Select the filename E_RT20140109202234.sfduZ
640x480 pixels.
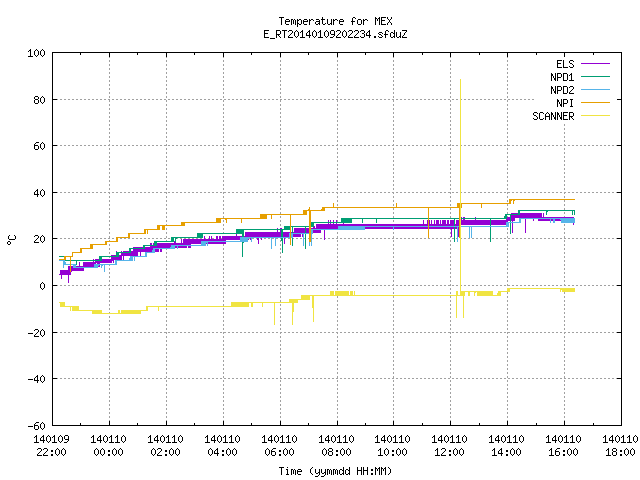335,34
